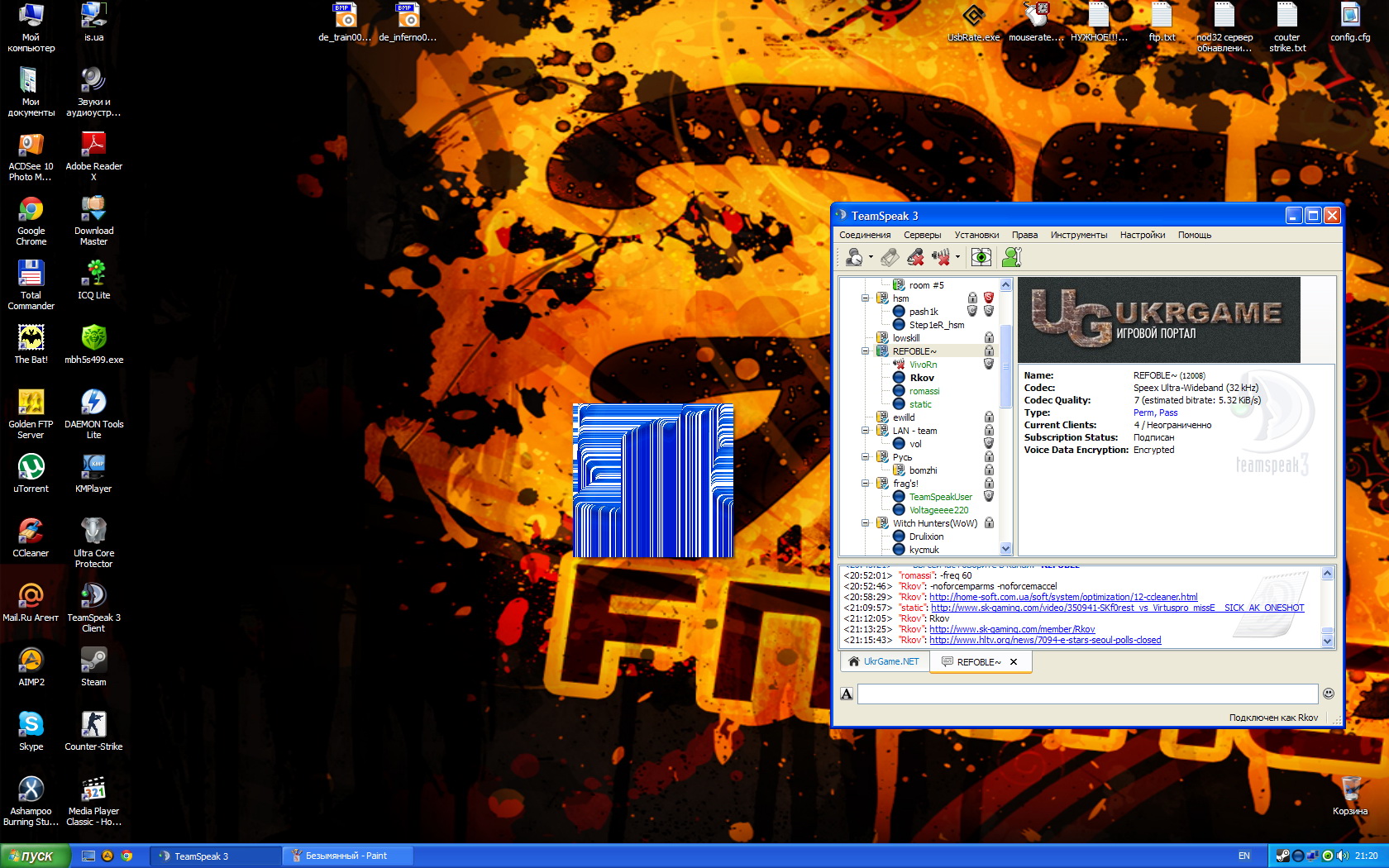
Task: Open the dropdown arrow beside the away status icon
Action: pos(871,257)
